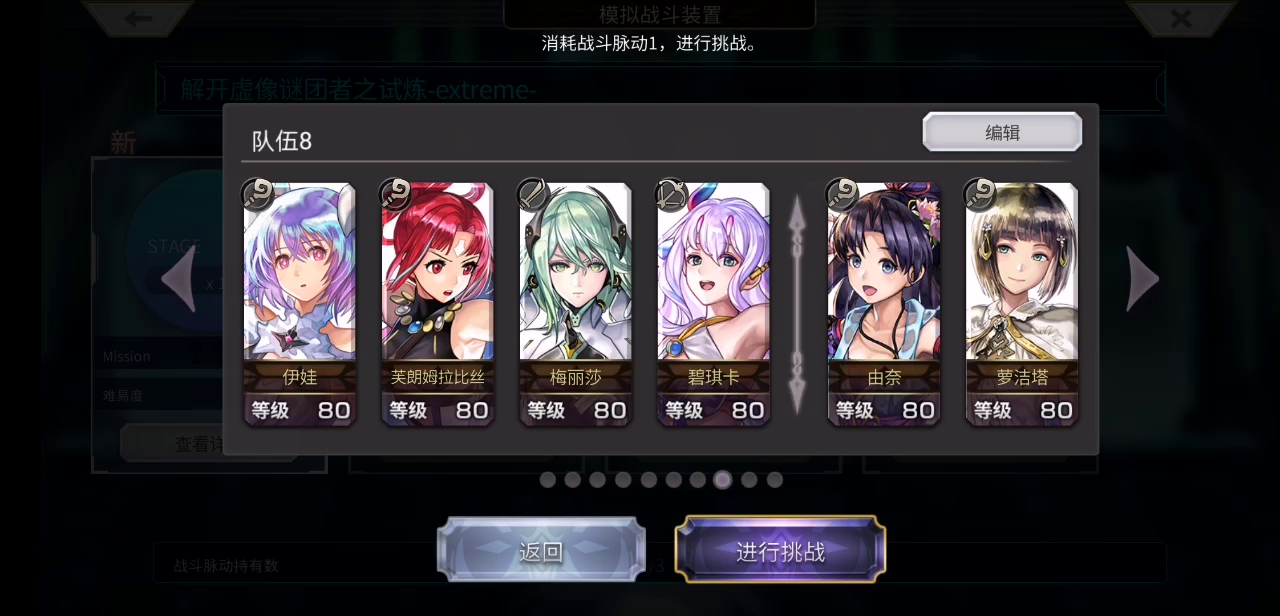This screenshot has width=1280, height=616.
Task: Go to the previous team with left arrow
Action: pos(178,279)
